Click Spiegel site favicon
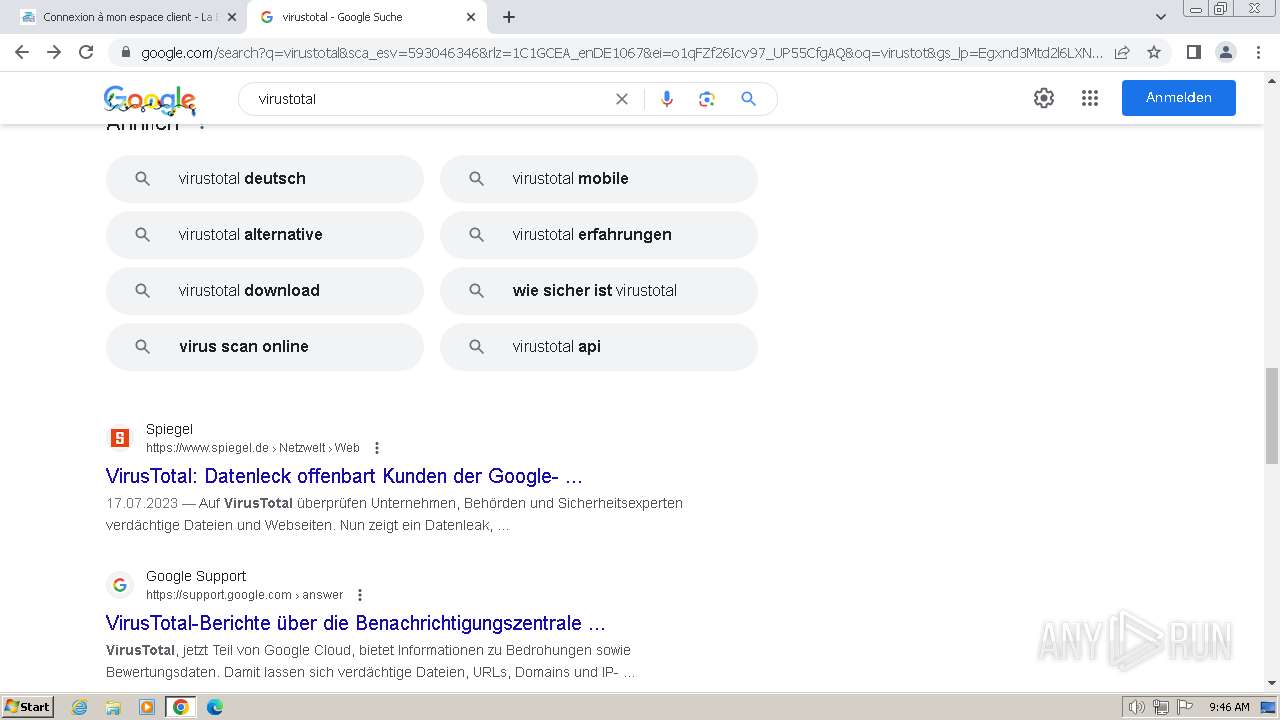The height and width of the screenshot is (720, 1280). point(120,438)
